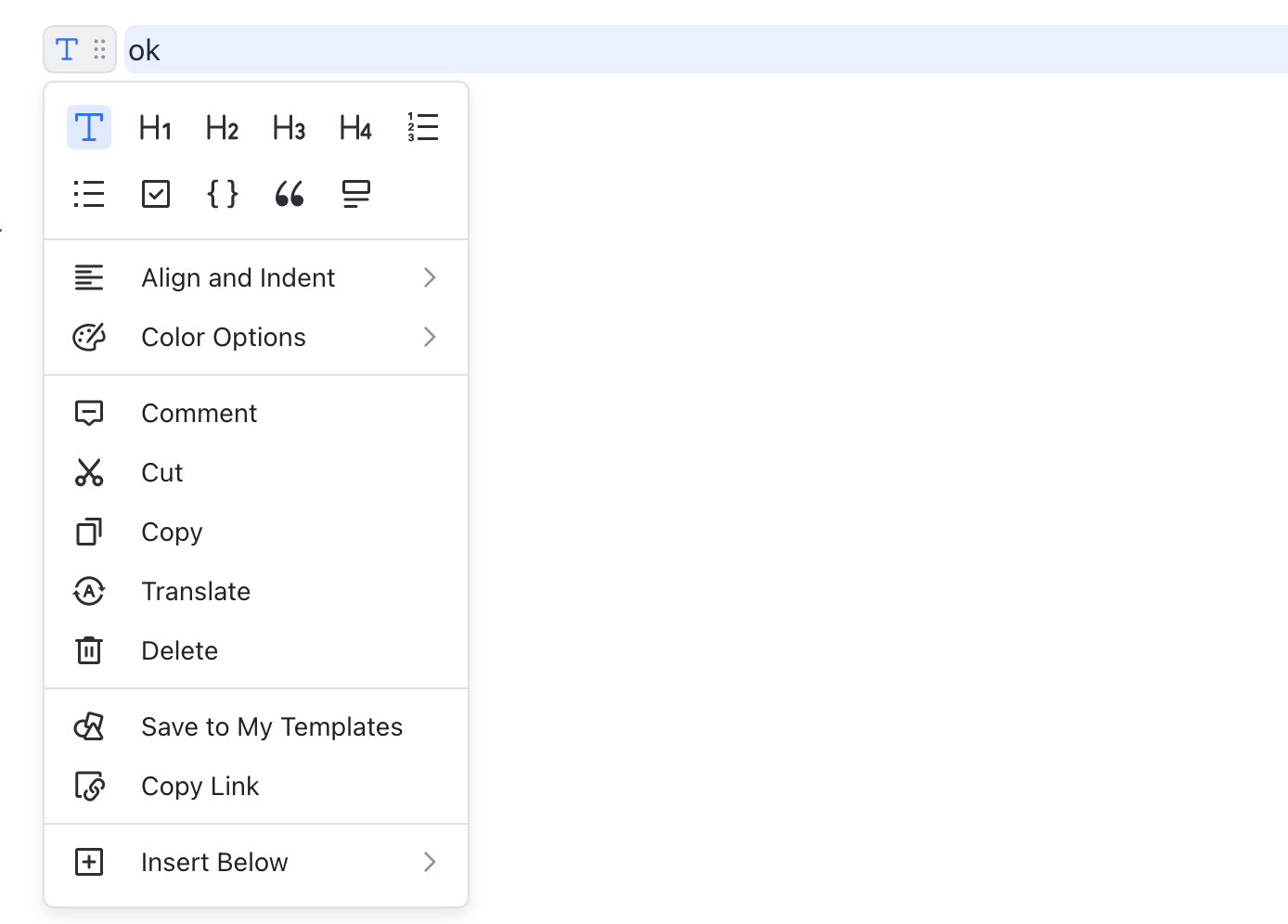
Task: Expand the Align and Indent submenu
Action: 238,277
